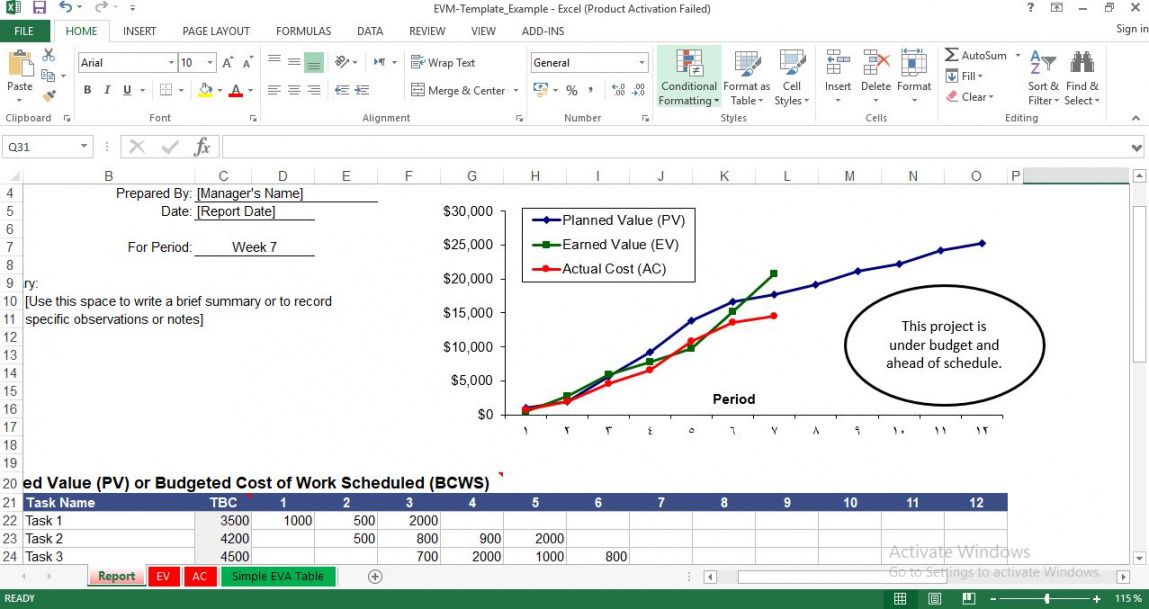Apply cell borders
This screenshot has width=1149, height=609.
166,90
